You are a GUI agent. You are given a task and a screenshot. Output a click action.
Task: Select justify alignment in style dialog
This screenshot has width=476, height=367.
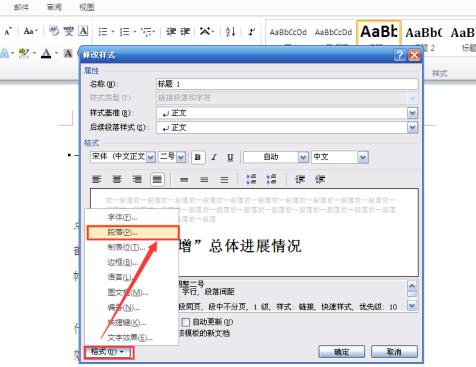(x=157, y=180)
